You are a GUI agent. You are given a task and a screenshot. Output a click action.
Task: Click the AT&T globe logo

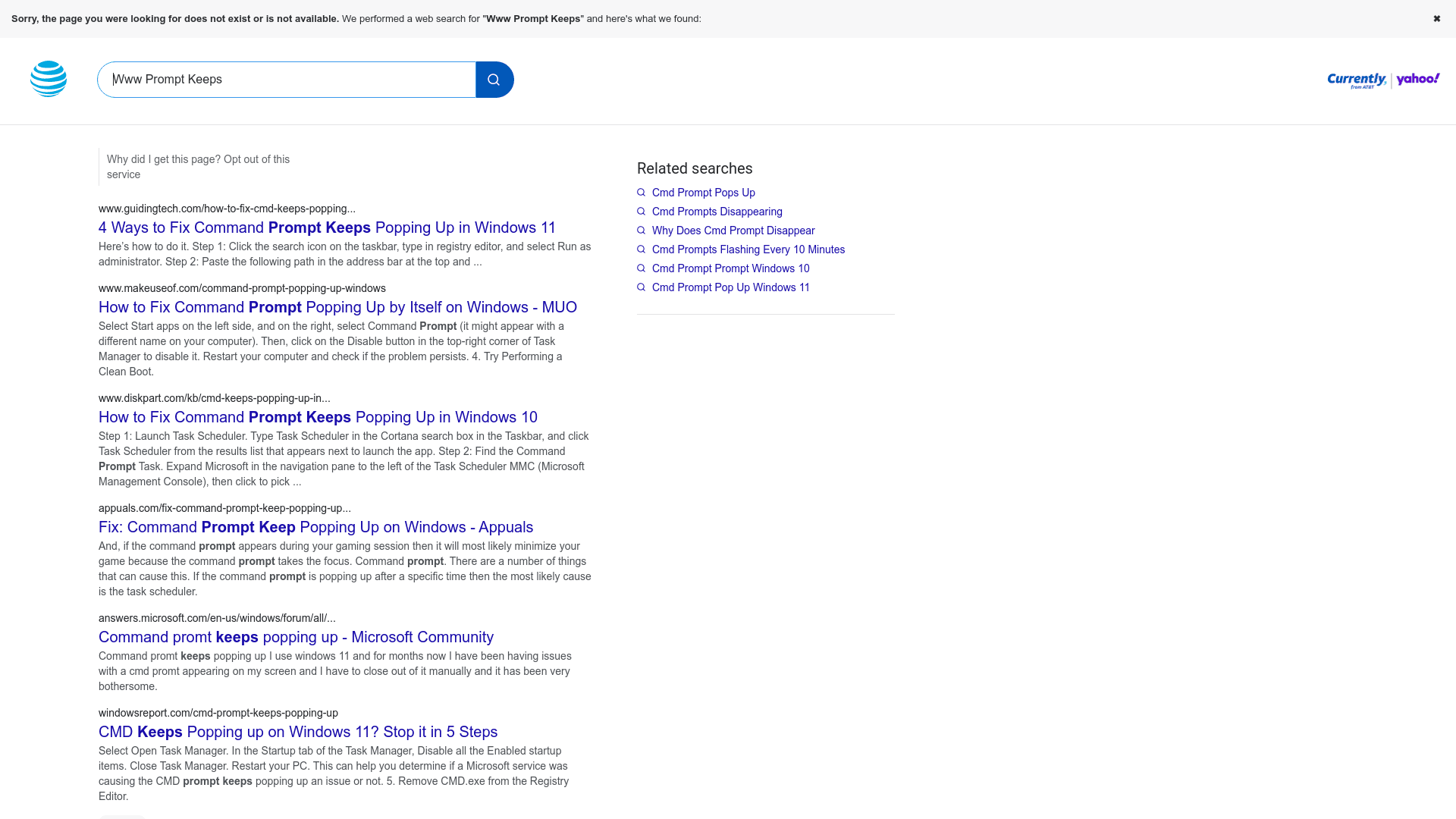point(49,79)
